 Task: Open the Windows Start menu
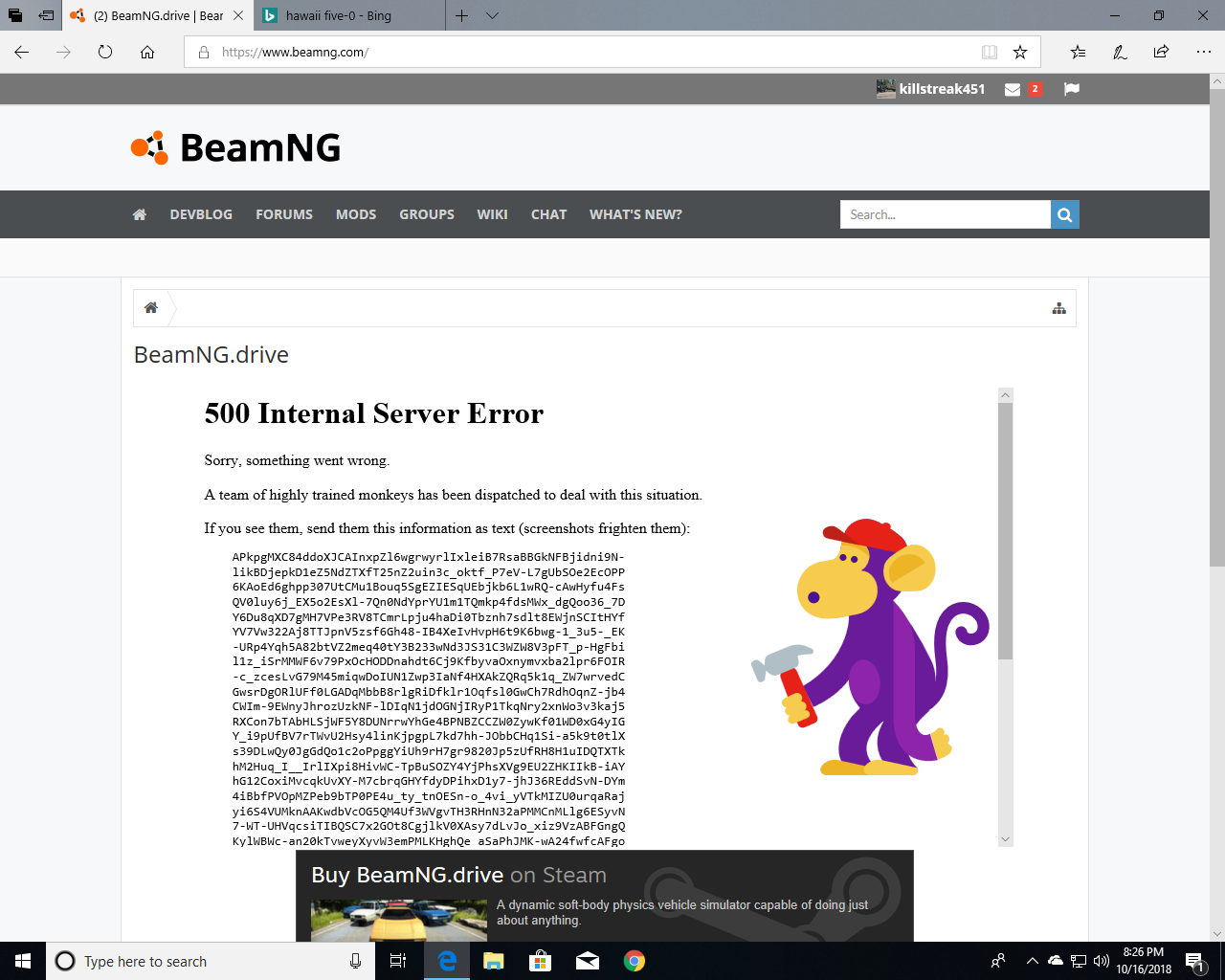pos(23,961)
